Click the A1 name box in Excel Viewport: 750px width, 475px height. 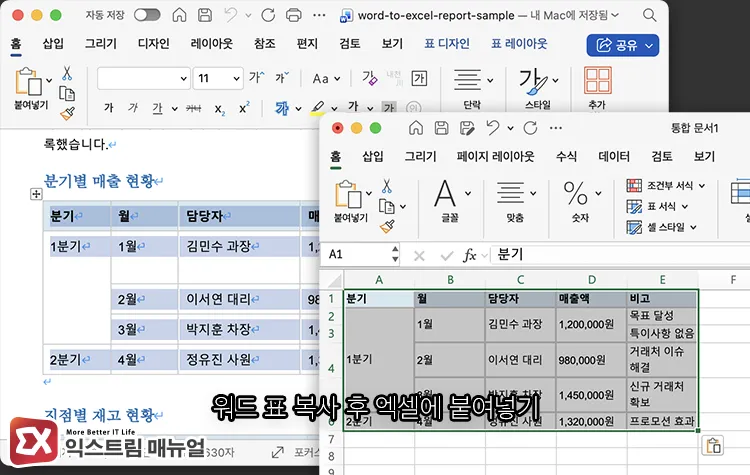[359, 254]
